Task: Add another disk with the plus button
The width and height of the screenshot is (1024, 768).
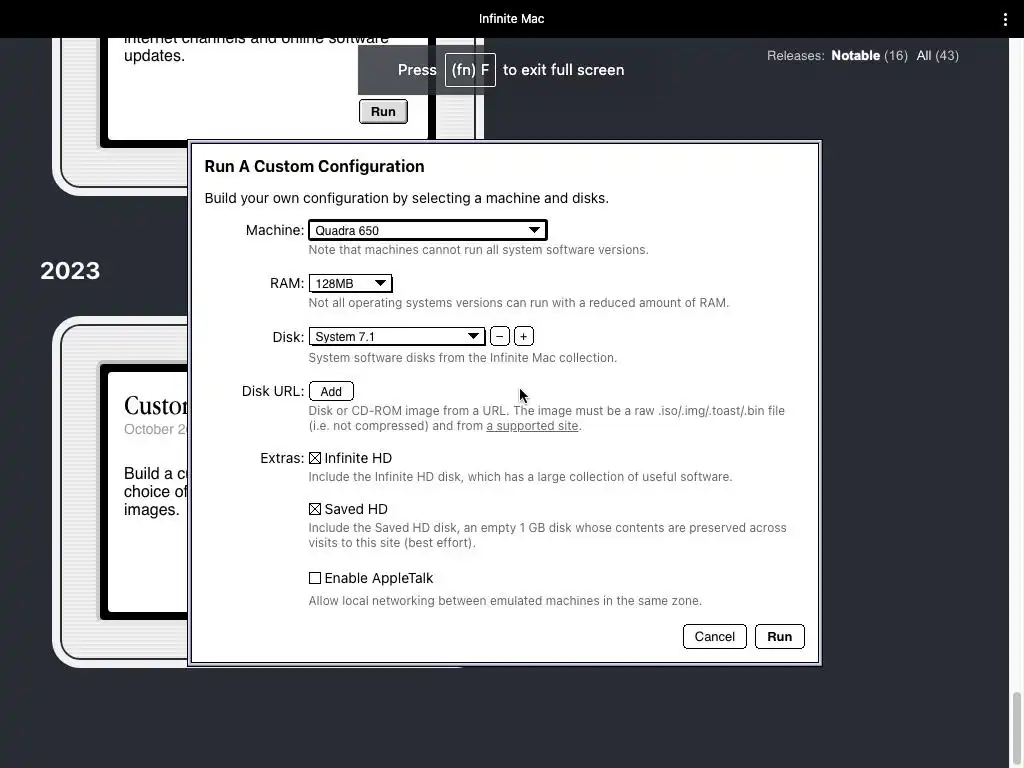Action: click(x=524, y=336)
